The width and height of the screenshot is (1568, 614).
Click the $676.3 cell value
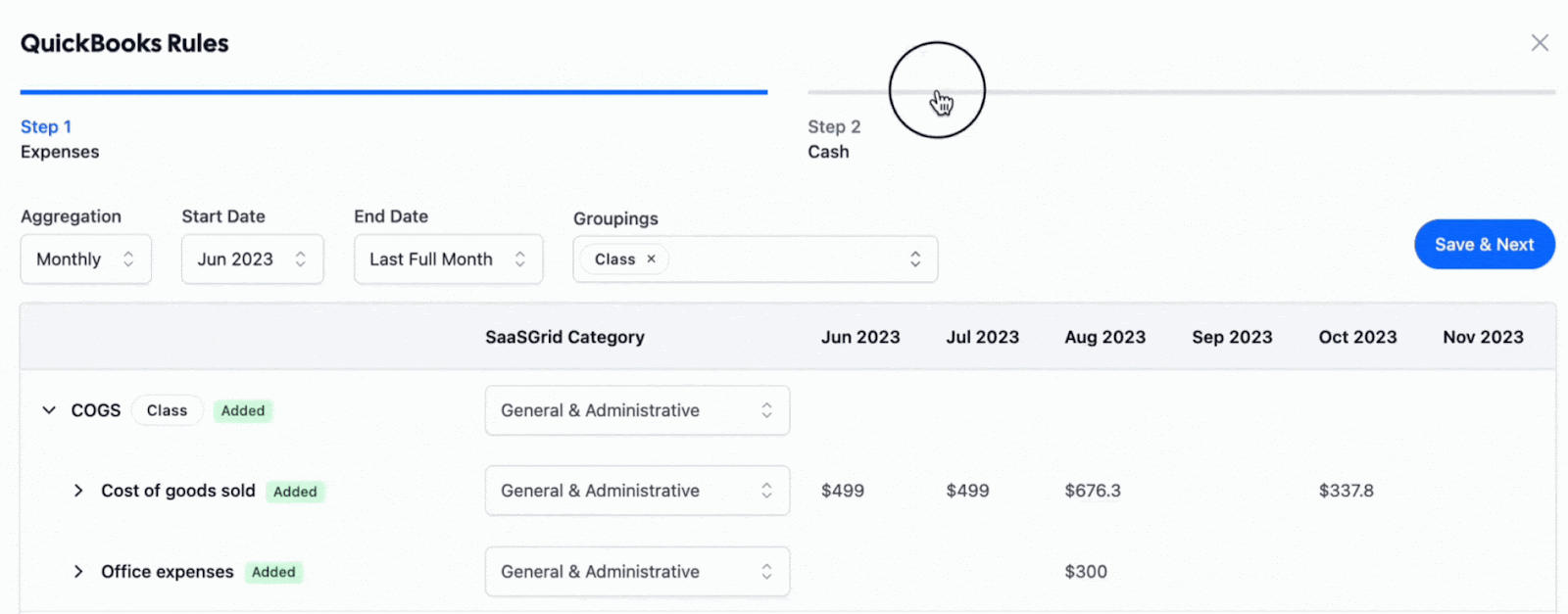pyautogui.click(x=1093, y=491)
